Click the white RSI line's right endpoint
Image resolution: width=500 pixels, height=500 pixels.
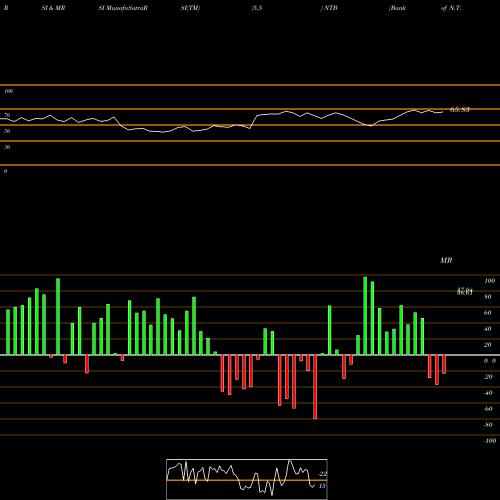(443, 112)
